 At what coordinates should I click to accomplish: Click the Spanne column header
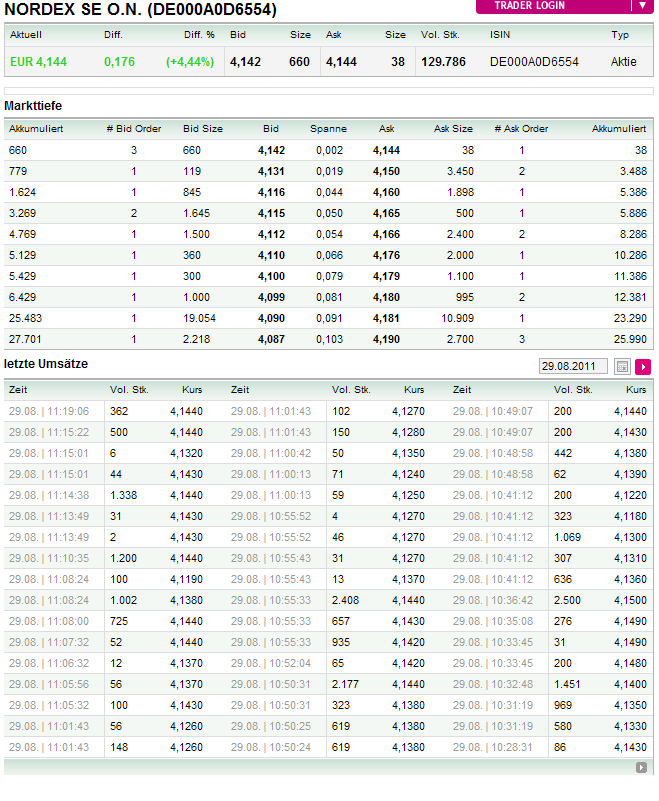328,128
